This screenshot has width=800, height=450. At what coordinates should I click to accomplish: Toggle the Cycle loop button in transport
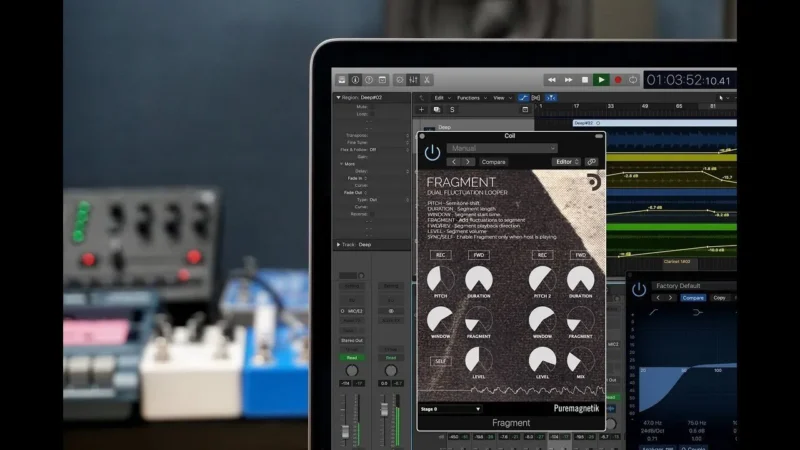pos(632,80)
